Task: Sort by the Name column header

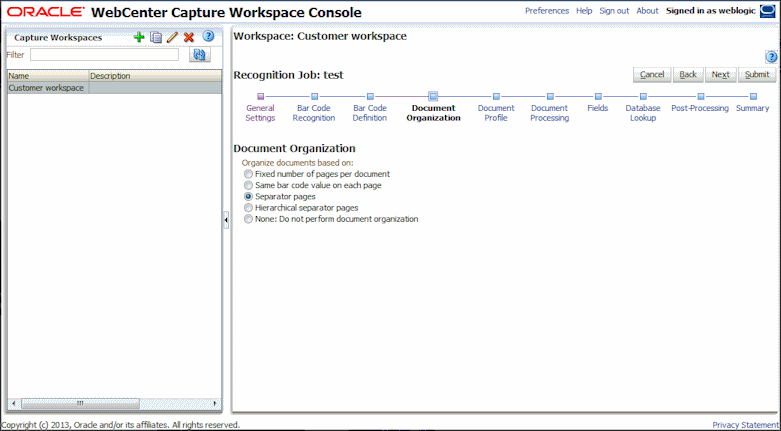Action: (48, 76)
